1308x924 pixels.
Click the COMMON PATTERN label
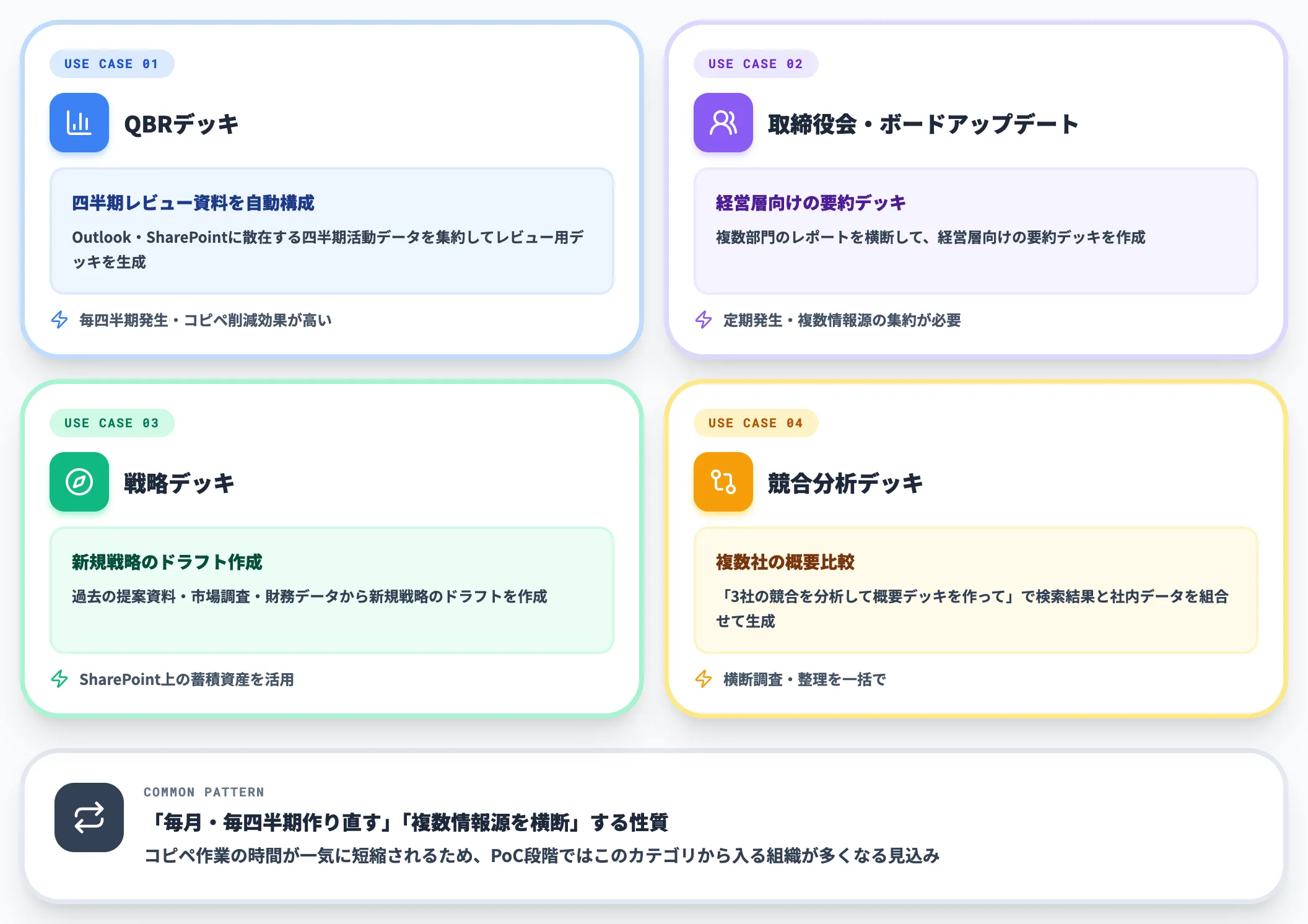(x=204, y=792)
